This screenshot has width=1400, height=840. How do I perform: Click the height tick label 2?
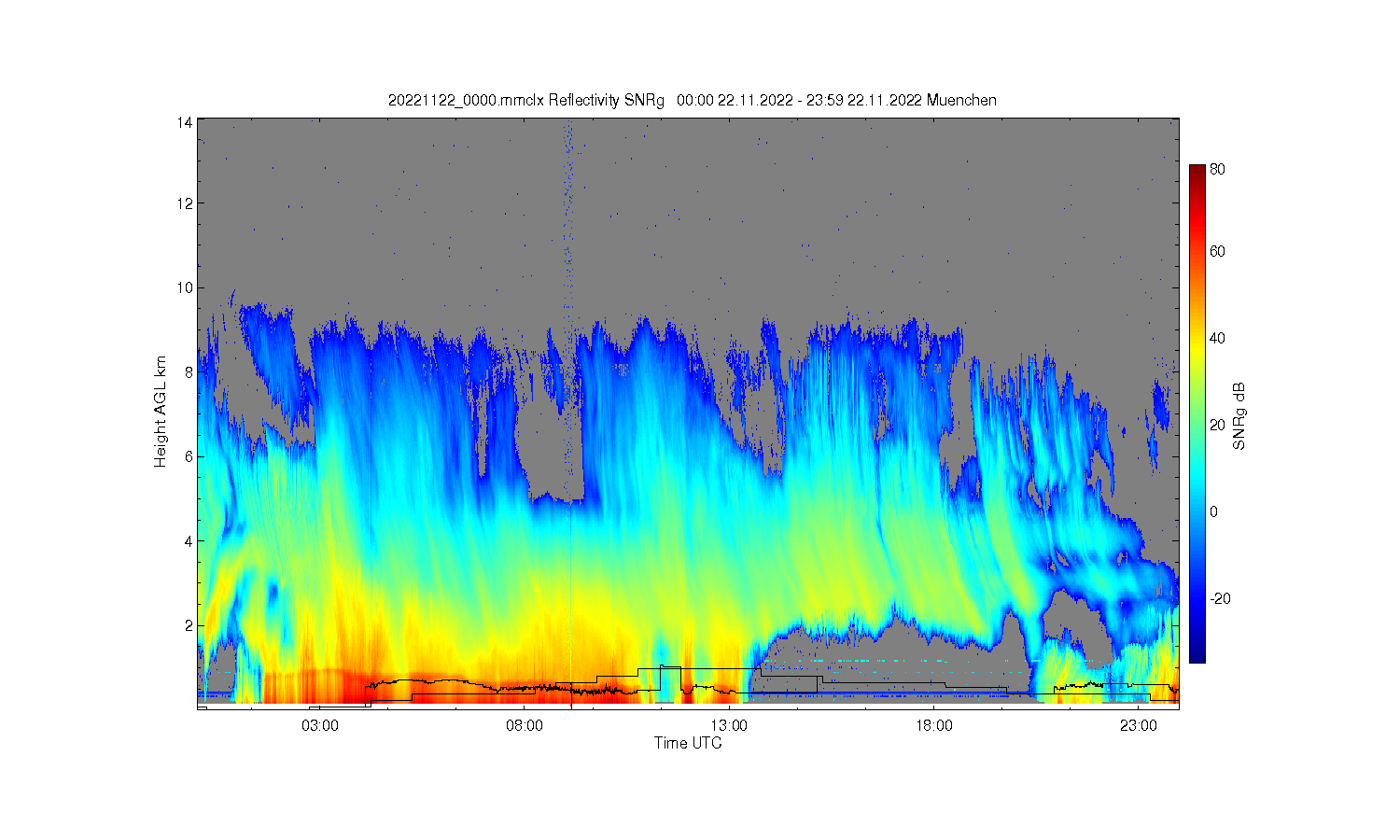[189, 625]
